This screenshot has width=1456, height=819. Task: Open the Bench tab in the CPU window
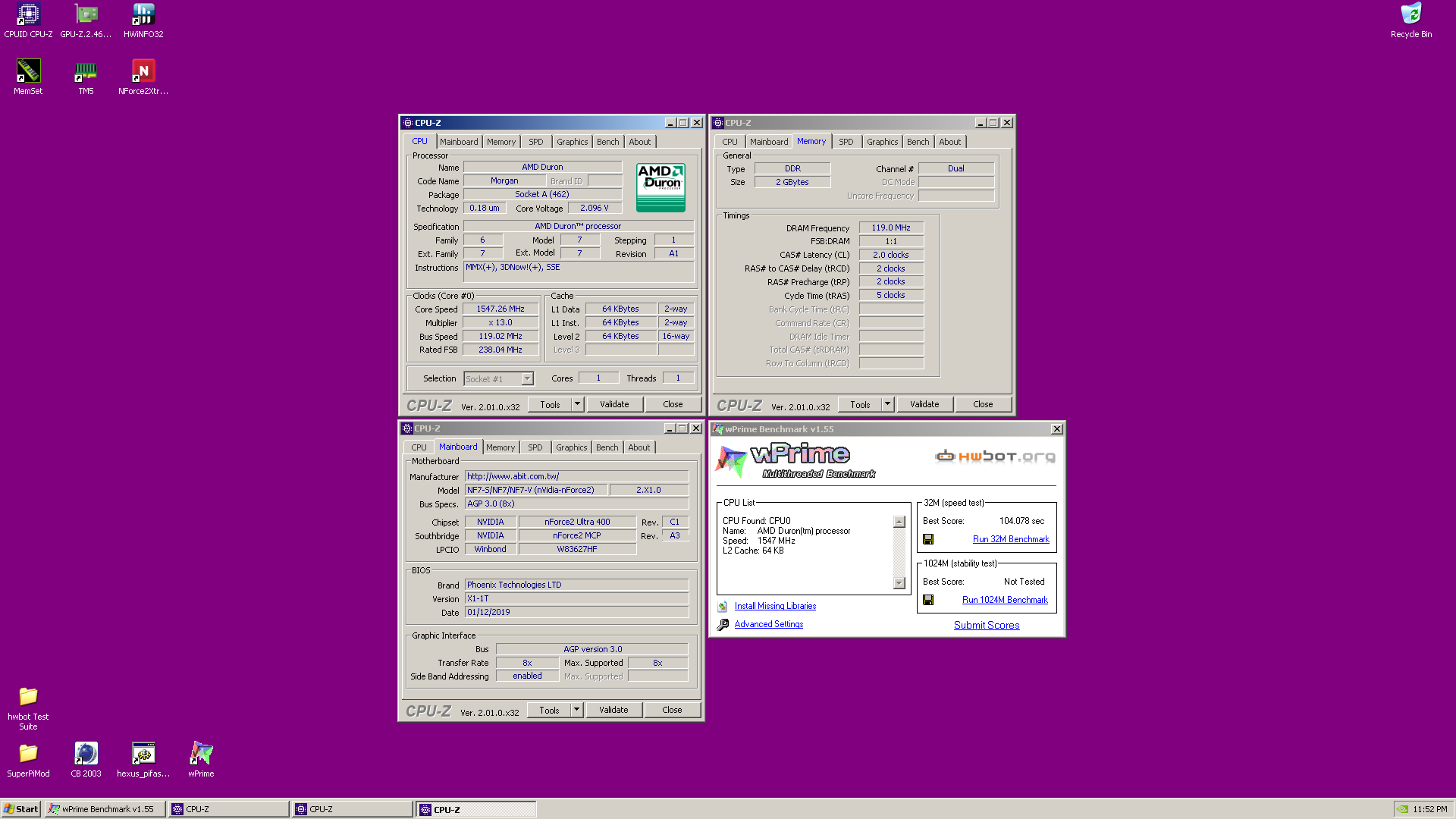tap(608, 142)
